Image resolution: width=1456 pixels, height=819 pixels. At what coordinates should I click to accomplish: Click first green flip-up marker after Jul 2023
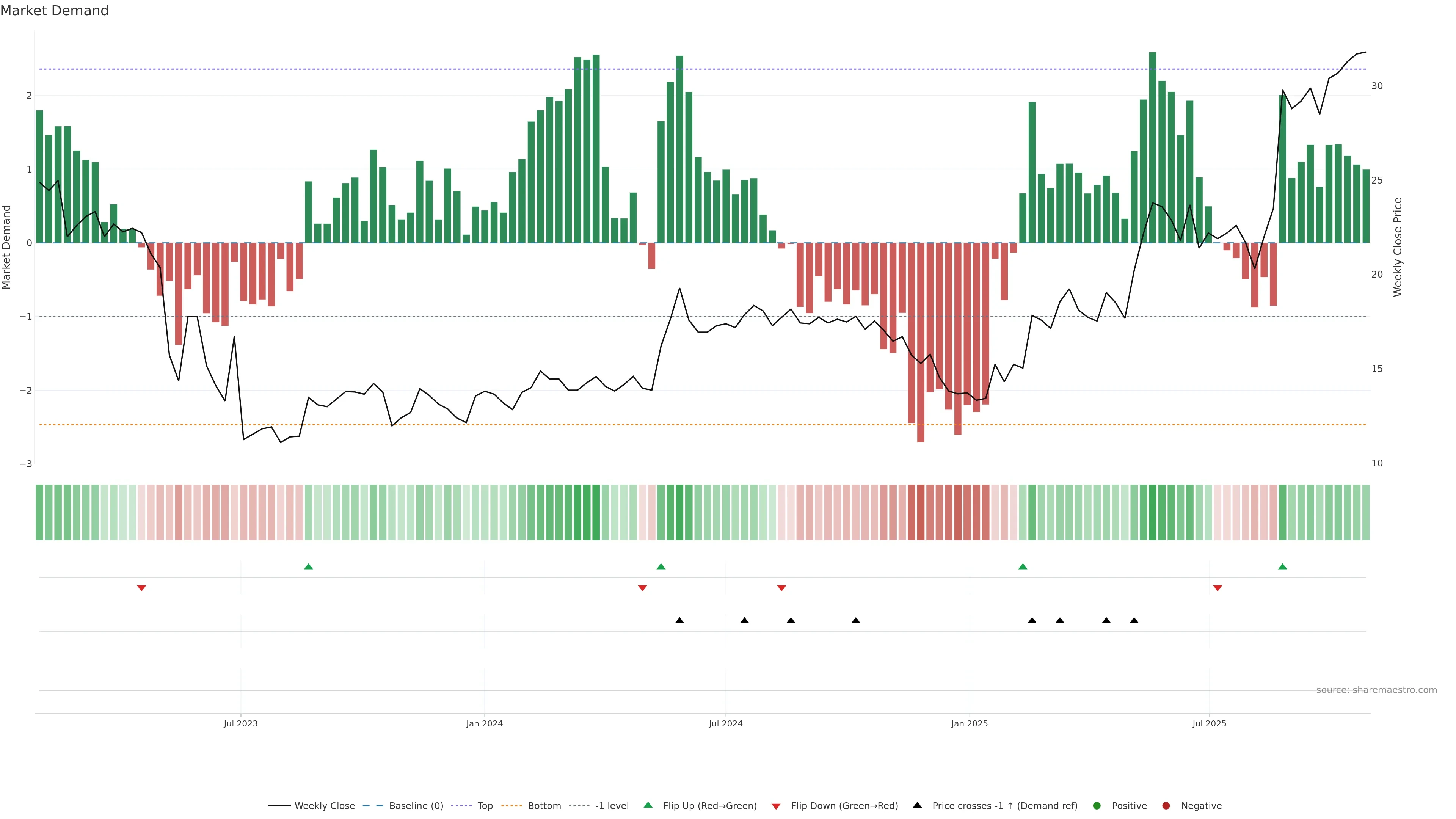(309, 566)
